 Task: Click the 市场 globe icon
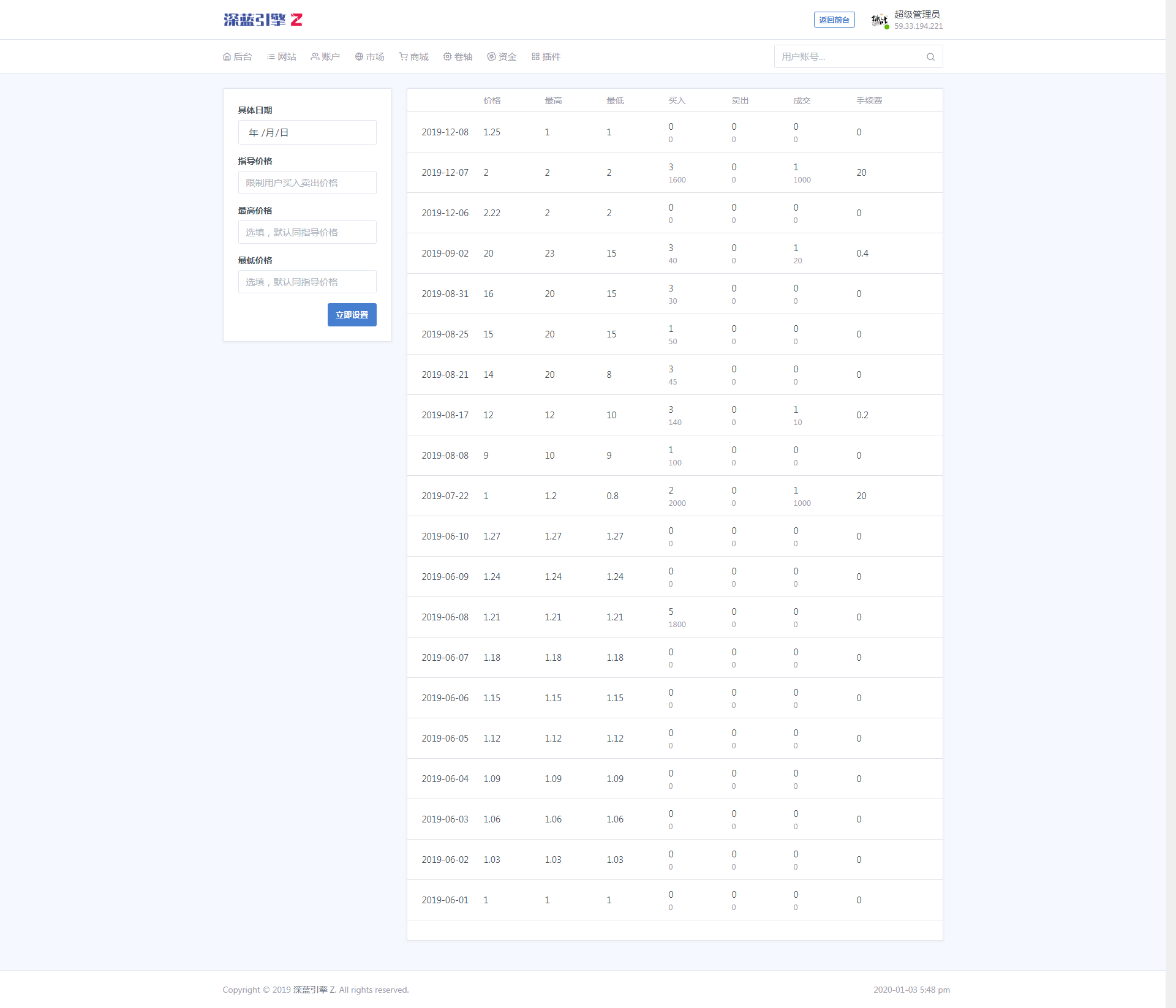[x=359, y=57]
